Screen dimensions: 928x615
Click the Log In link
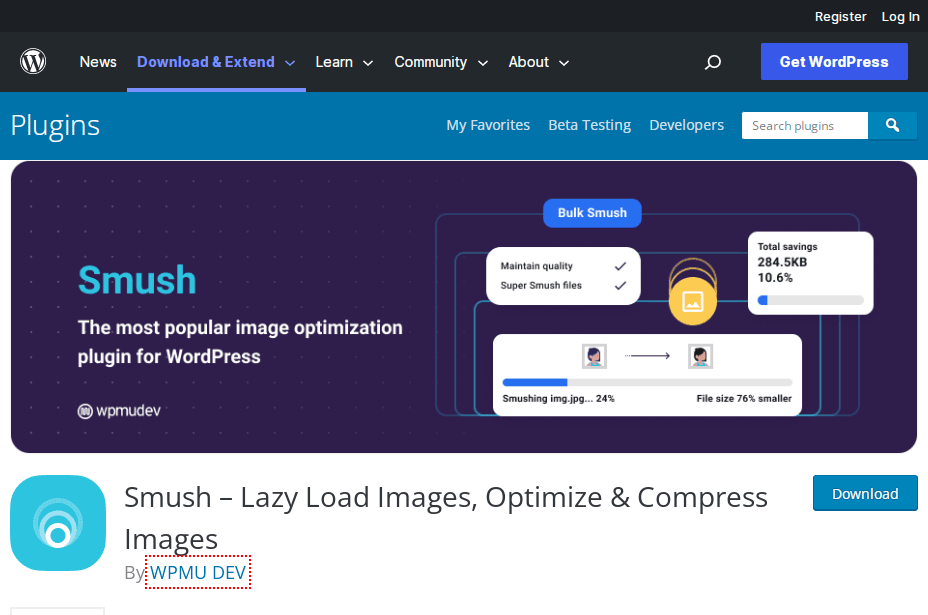900,17
